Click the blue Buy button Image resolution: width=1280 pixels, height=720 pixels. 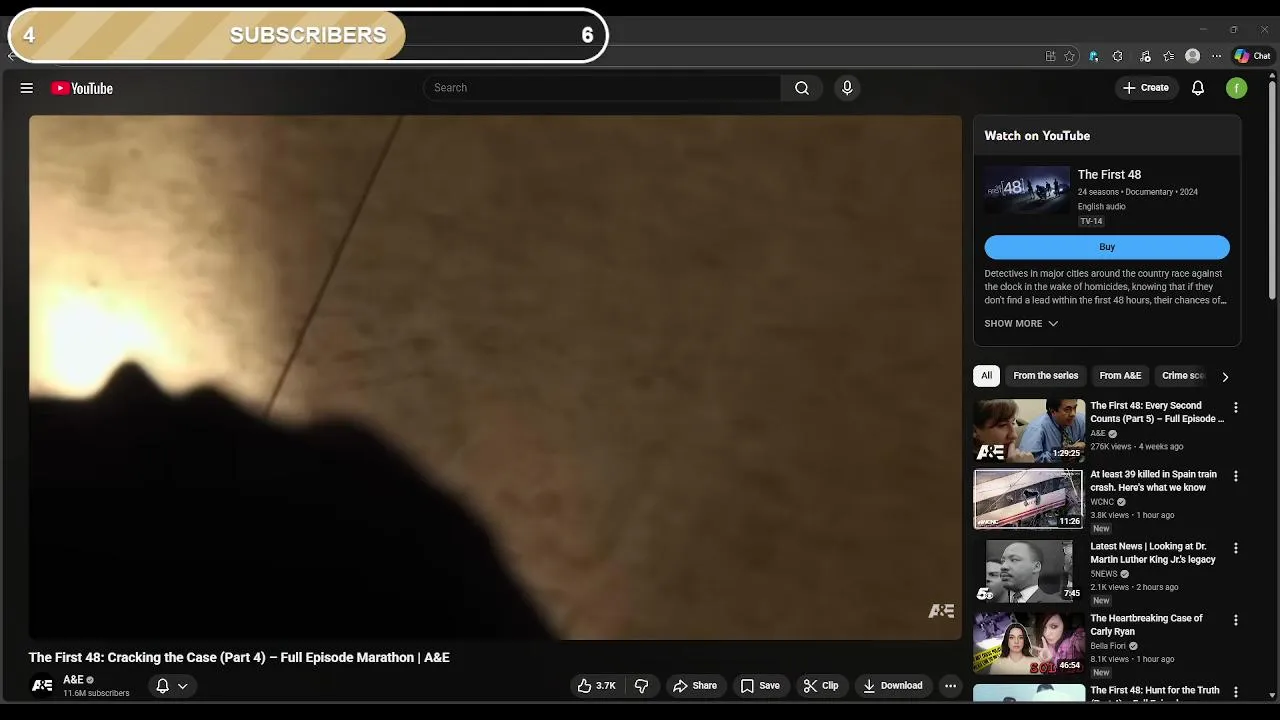(1107, 247)
